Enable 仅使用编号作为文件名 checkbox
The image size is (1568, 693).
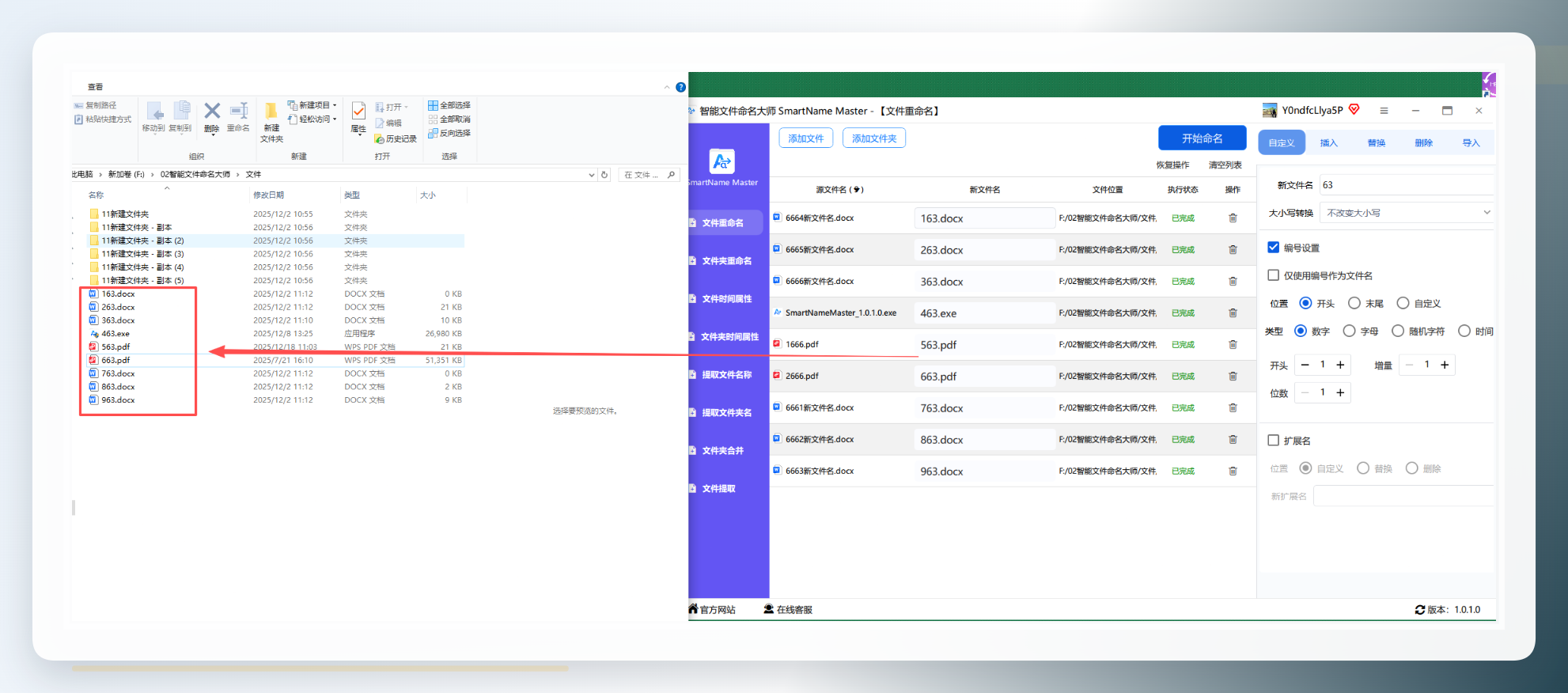point(1274,275)
